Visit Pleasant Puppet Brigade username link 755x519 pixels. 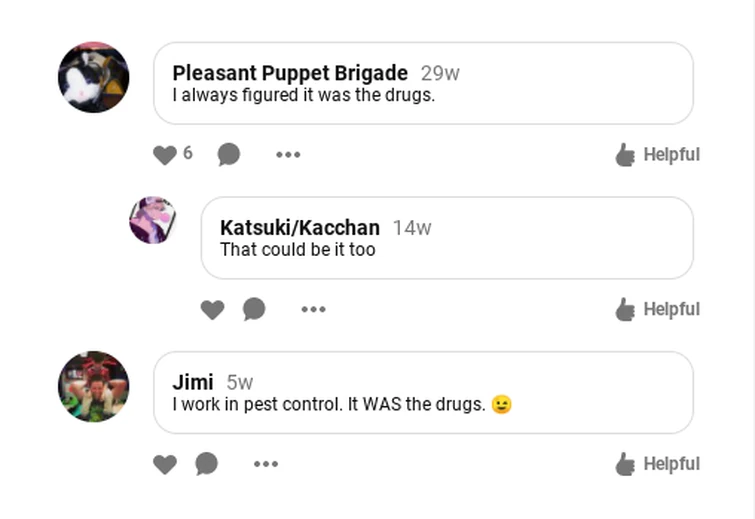pos(290,73)
